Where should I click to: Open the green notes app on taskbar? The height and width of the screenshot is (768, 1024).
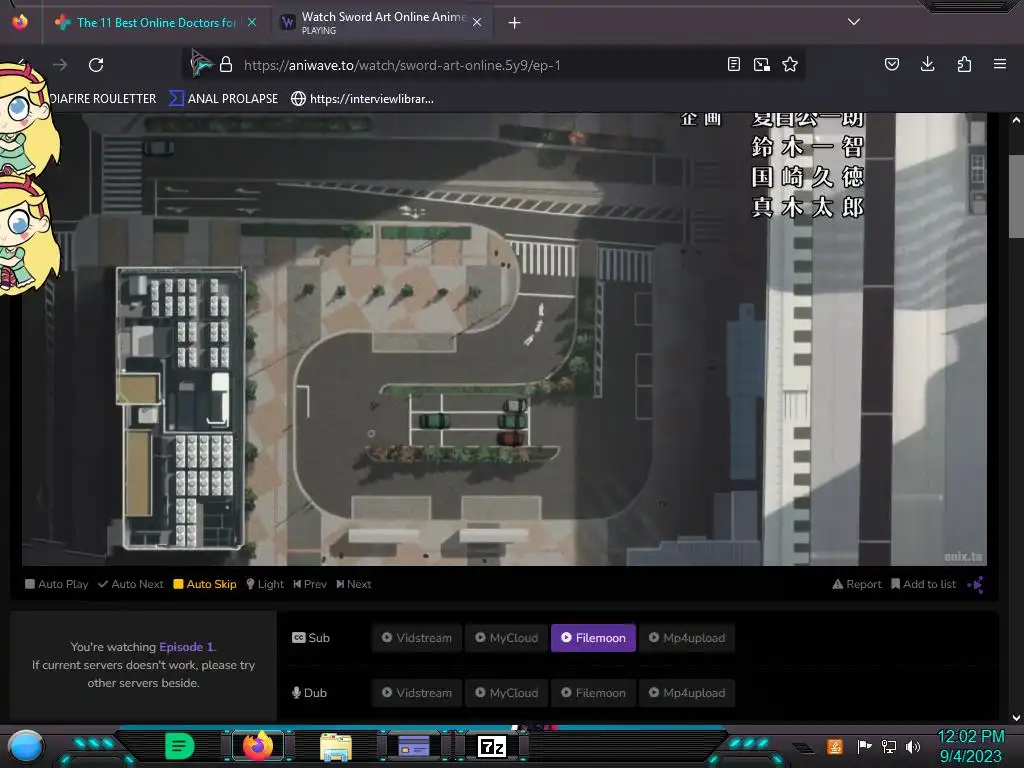click(x=180, y=746)
